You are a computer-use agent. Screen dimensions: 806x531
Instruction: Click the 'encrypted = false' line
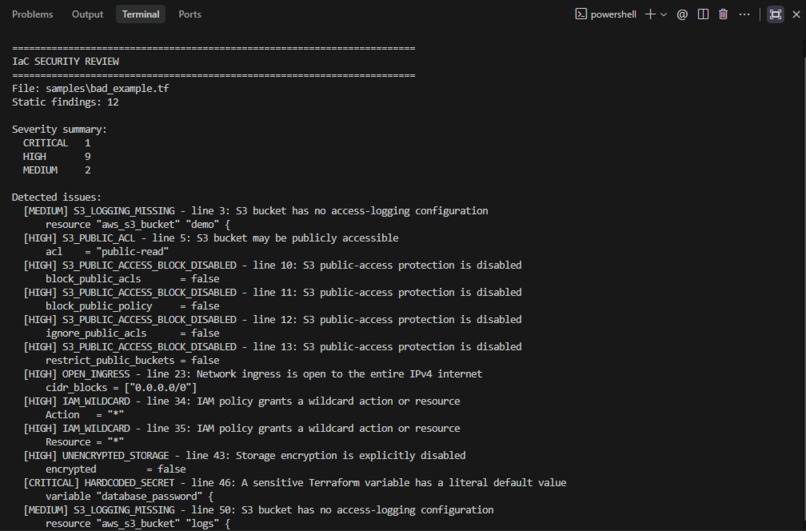point(116,469)
